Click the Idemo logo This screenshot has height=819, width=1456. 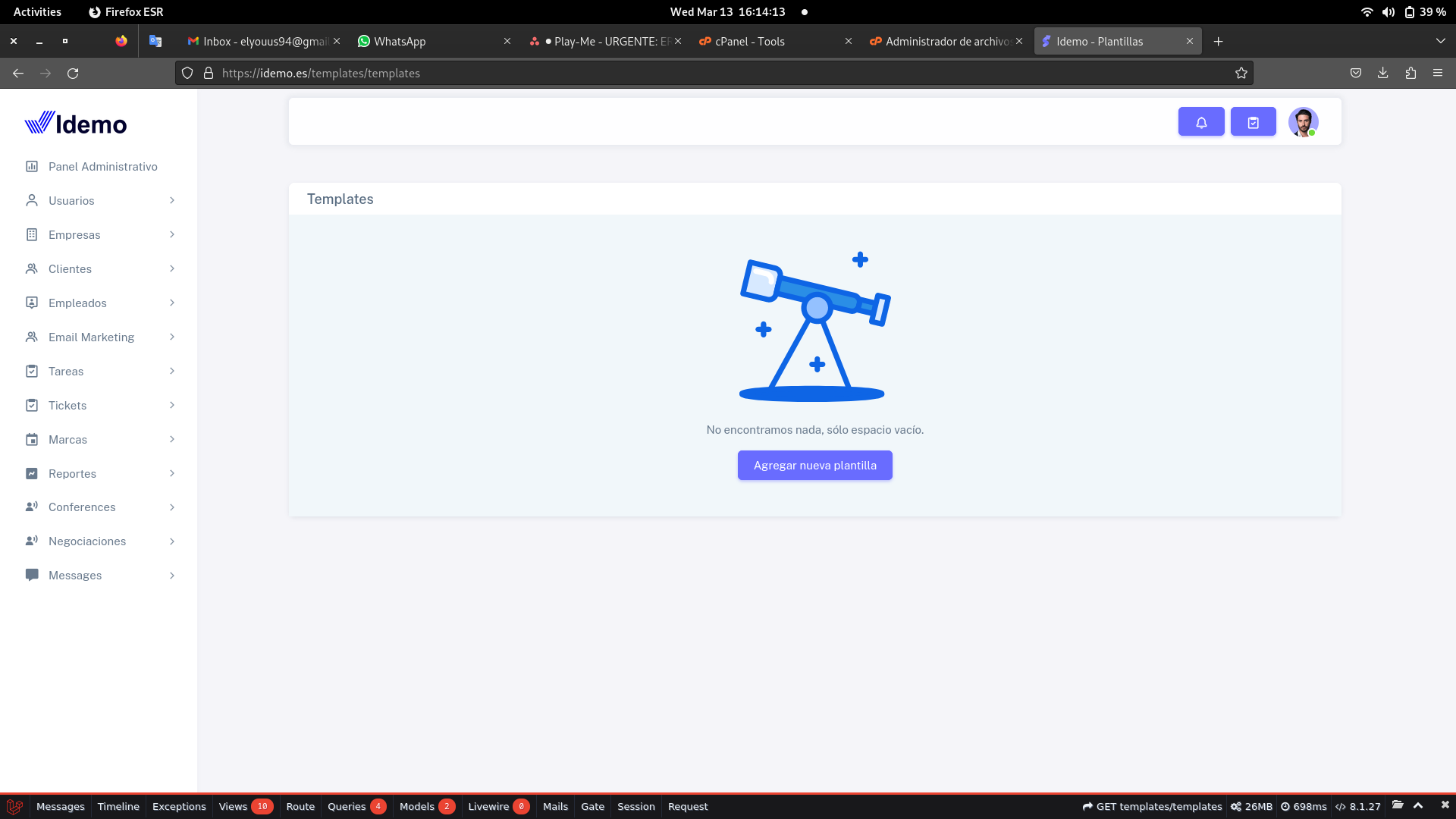(76, 124)
